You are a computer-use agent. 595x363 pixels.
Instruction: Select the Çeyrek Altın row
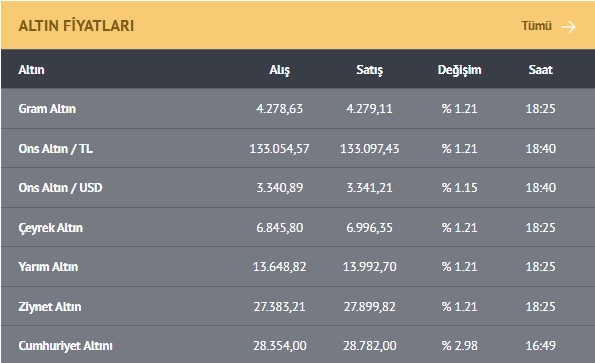(x=298, y=227)
